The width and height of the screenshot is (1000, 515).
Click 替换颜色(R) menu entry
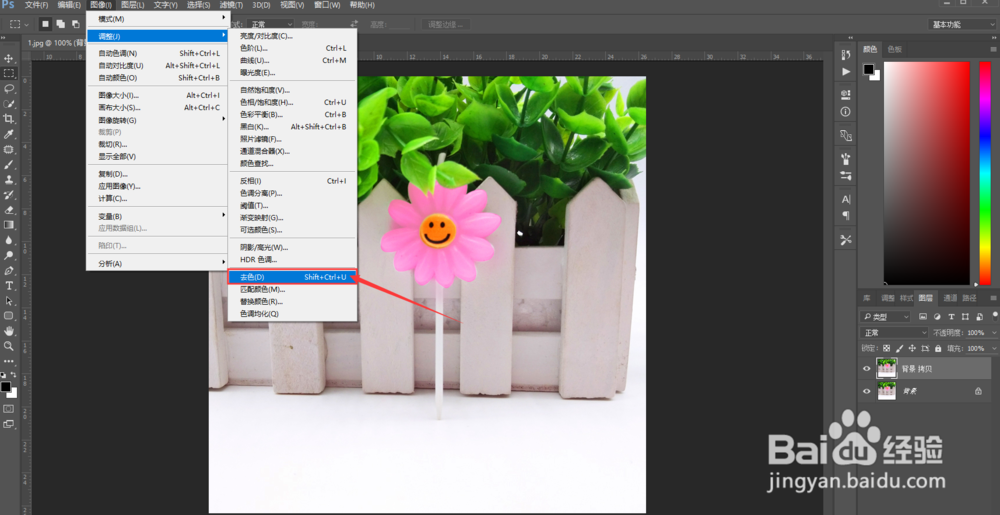pyautogui.click(x=292, y=301)
